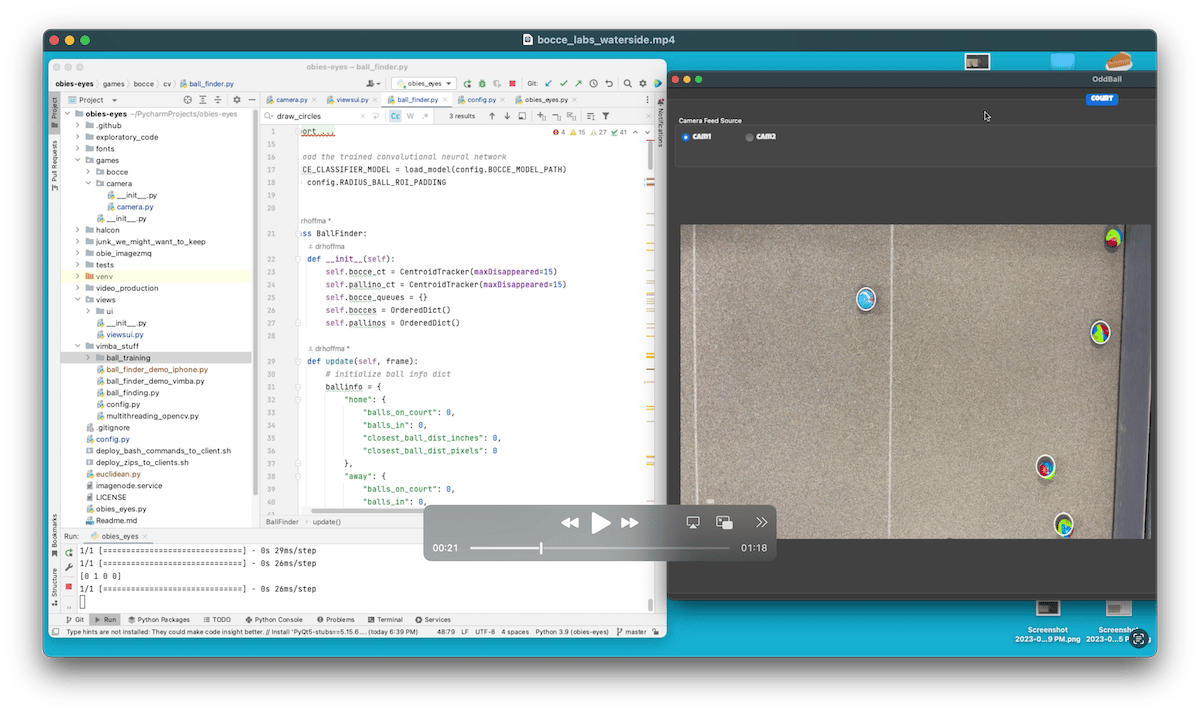Click Git commit checkmark icon
The height and width of the screenshot is (714, 1200).
(x=564, y=84)
